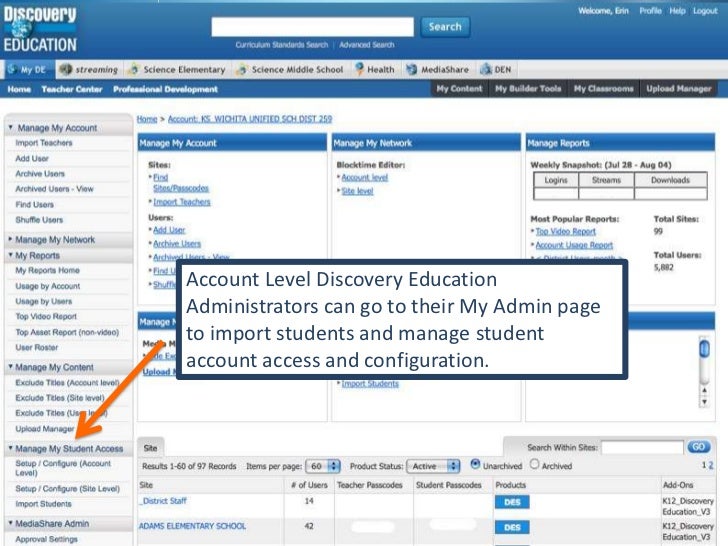Select the Unarchived radio button

(x=475, y=464)
